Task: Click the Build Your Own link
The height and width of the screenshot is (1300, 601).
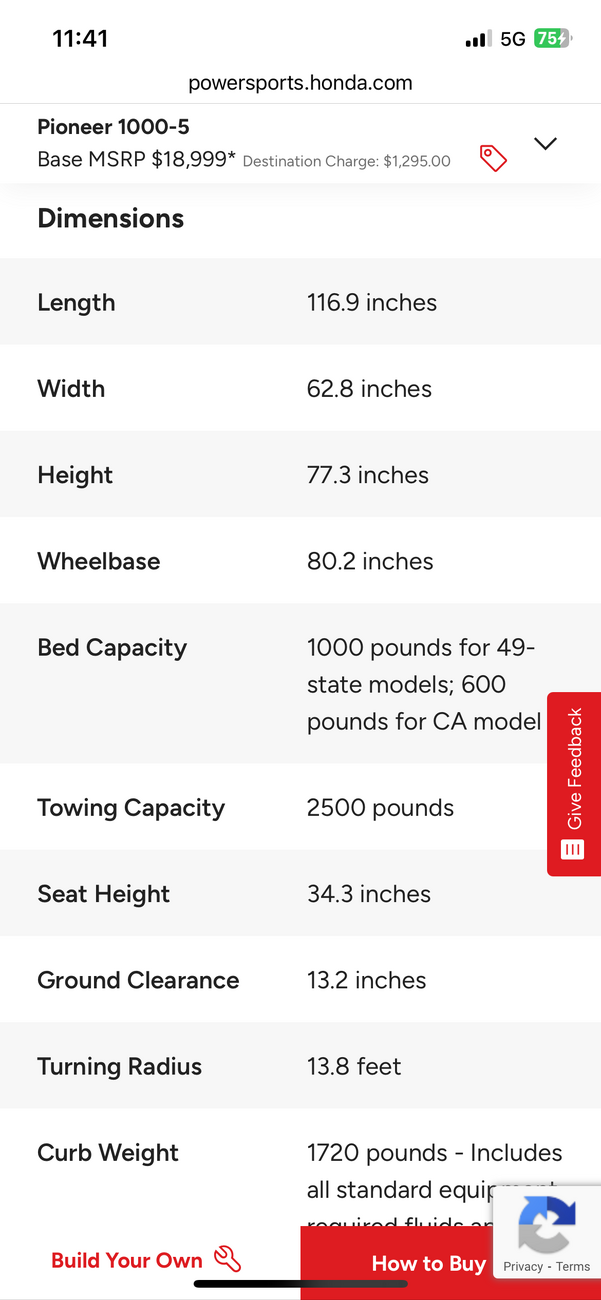Action: (x=127, y=1260)
